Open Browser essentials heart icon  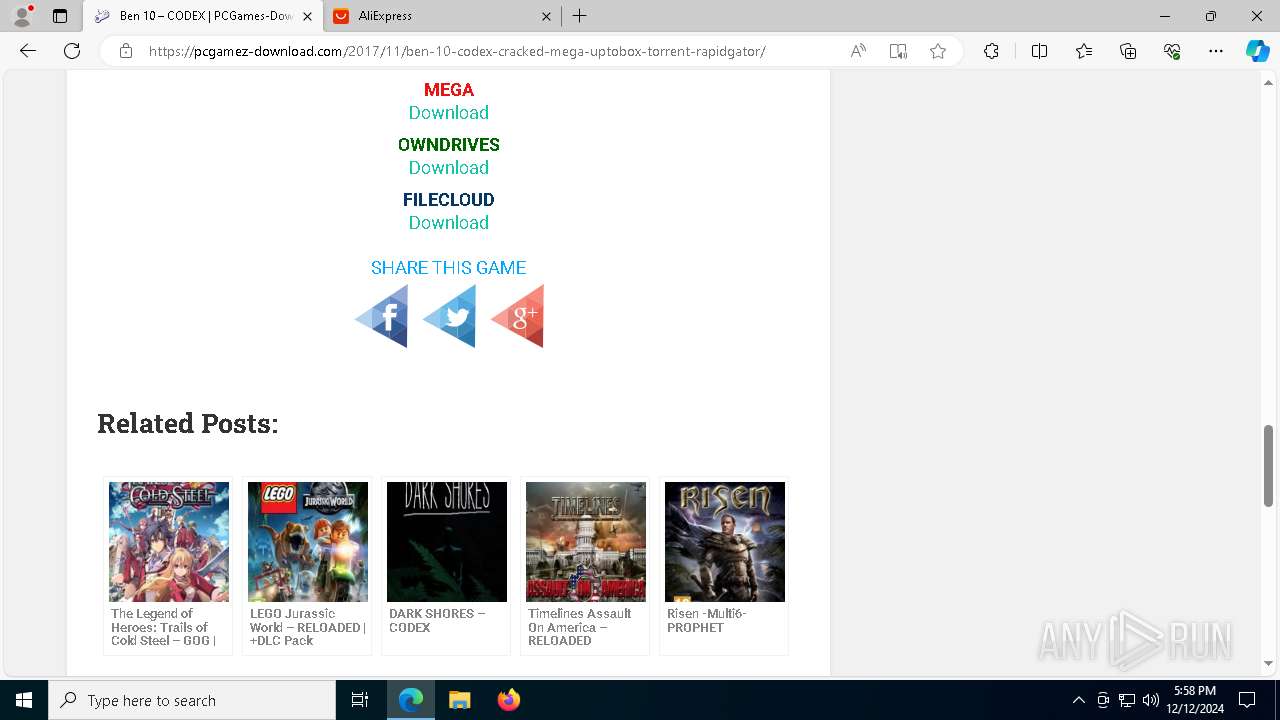click(1172, 51)
